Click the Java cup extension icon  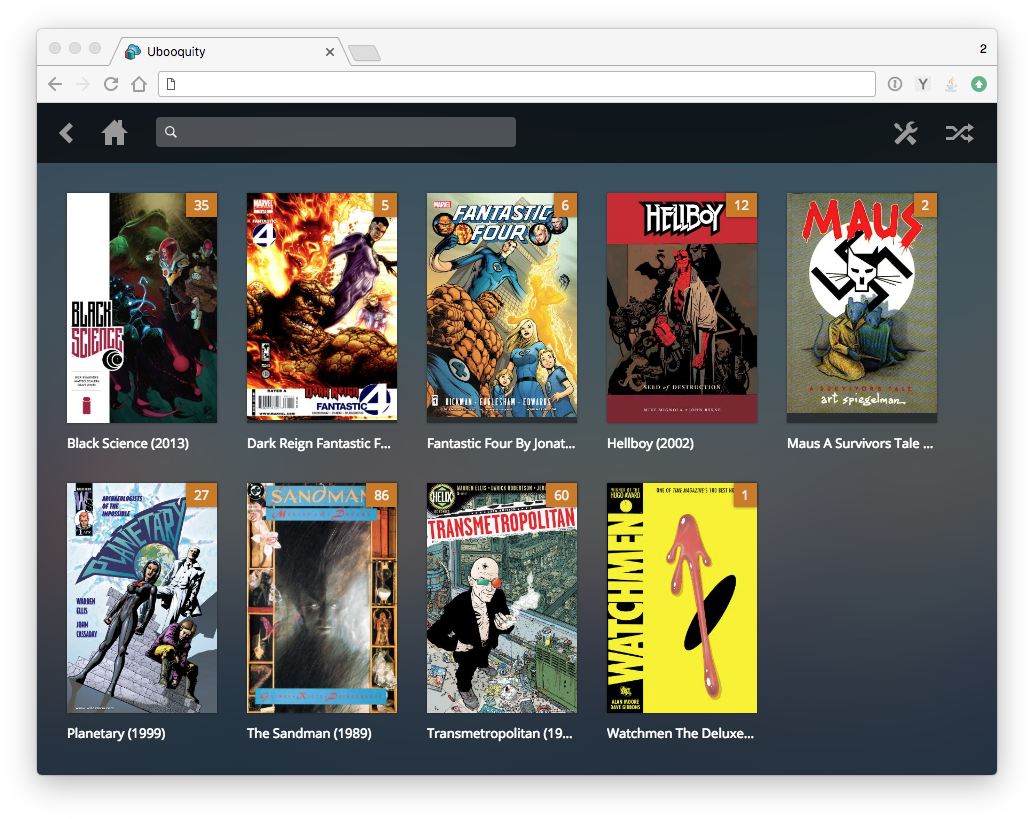tap(951, 84)
